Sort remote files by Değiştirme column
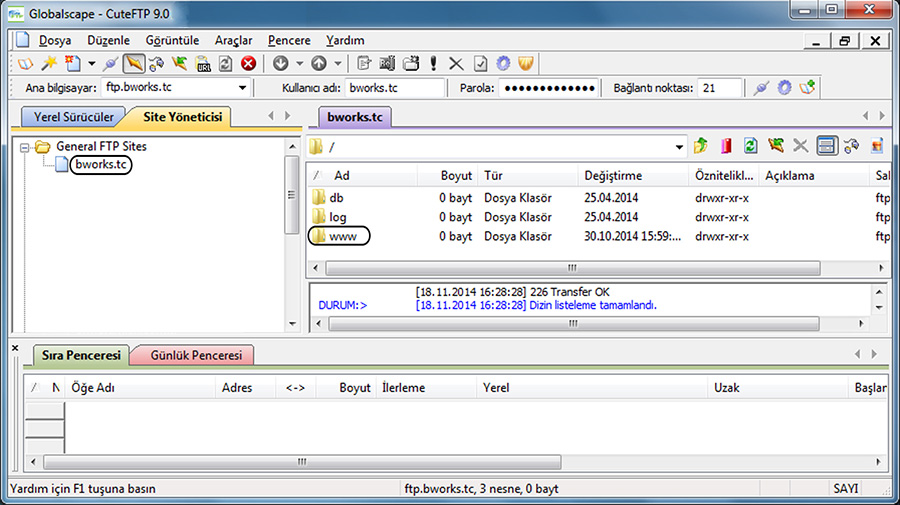The height and width of the screenshot is (505, 900). [x=633, y=176]
